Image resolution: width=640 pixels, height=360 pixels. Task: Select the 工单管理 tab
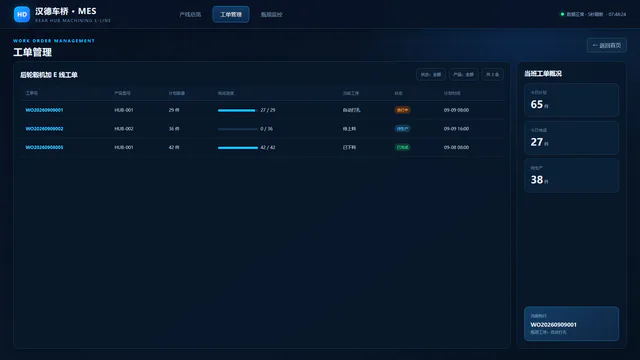[x=231, y=14]
